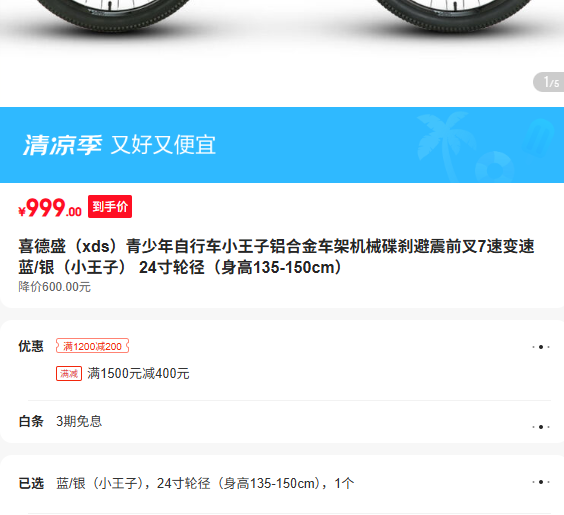Expand the selected 蓝/银 24寸轮径 specification

[x=205, y=483]
